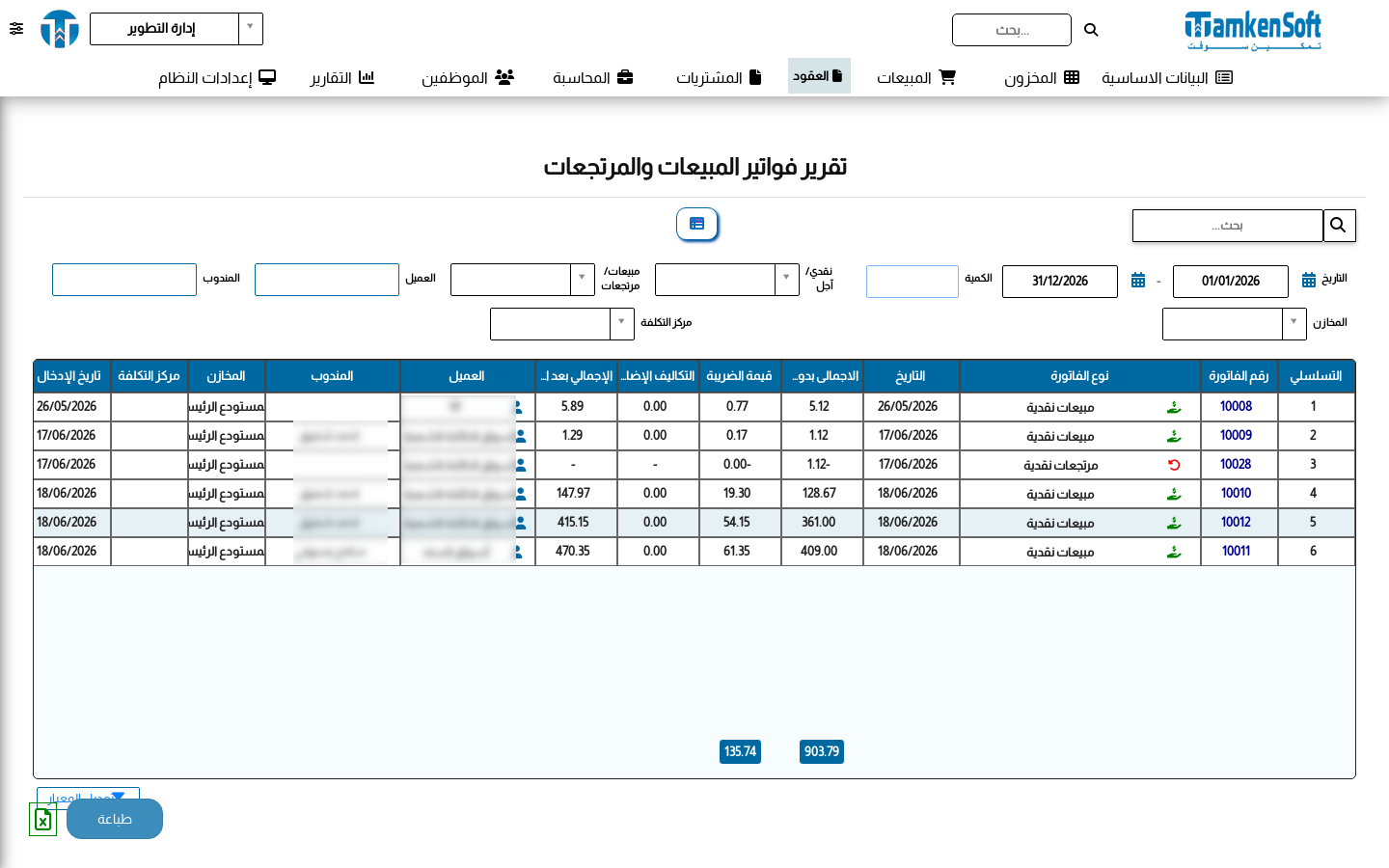The width and height of the screenshot is (1389, 868).
Task: Sort by التسلسلي column header
Action: (1317, 376)
